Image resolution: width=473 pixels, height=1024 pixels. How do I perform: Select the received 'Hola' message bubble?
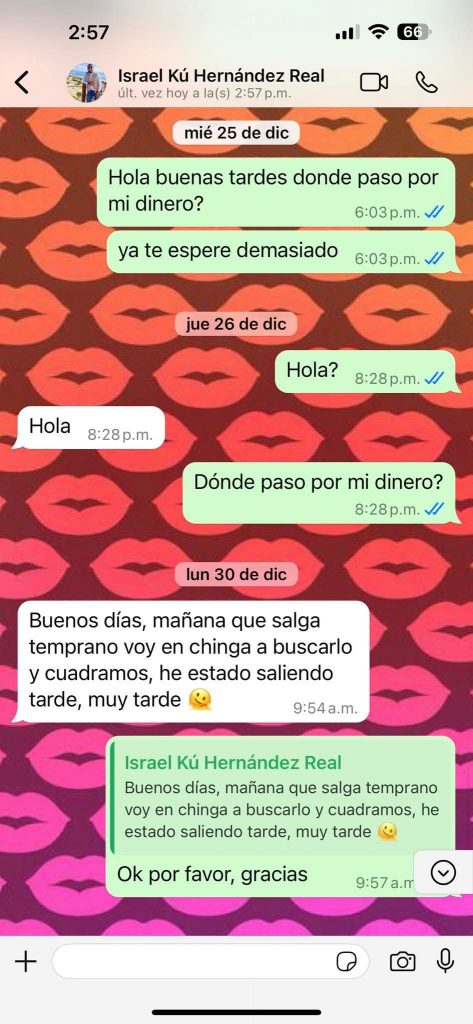click(88, 428)
